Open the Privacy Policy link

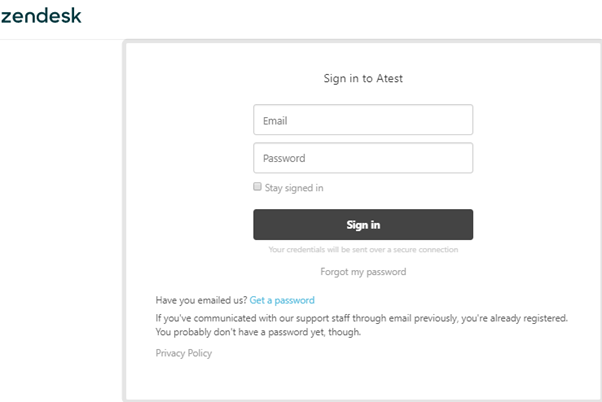pos(184,353)
